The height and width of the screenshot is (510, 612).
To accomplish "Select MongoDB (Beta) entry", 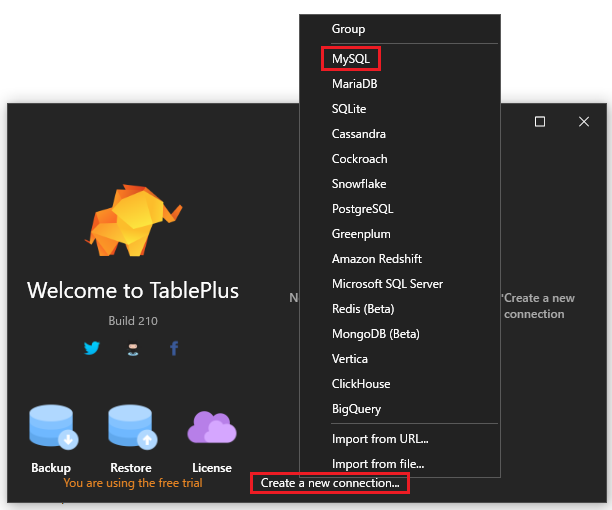I will (400, 334).
